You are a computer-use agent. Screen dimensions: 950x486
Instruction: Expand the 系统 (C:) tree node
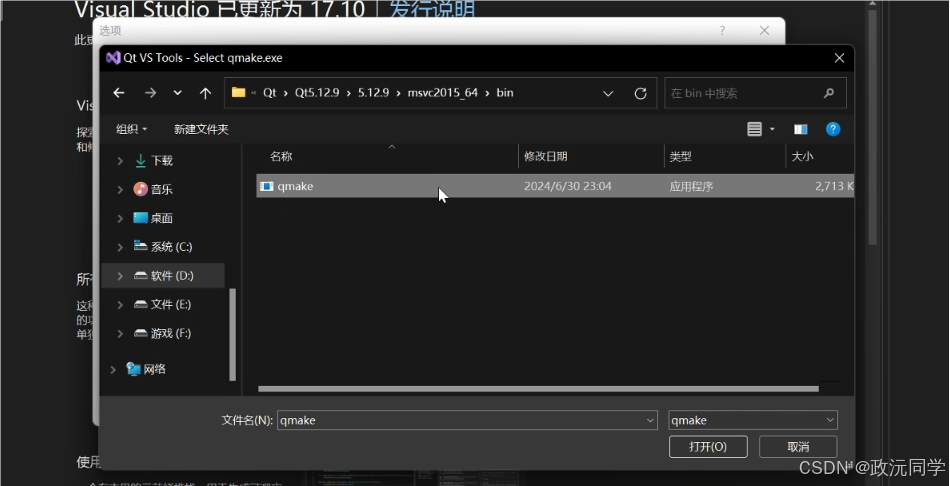tap(120, 247)
